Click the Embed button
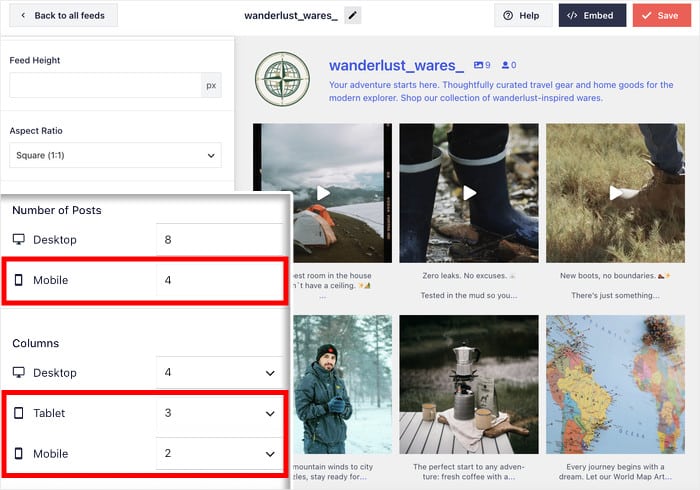This screenshot has height=490, width=700. (592, 16)
